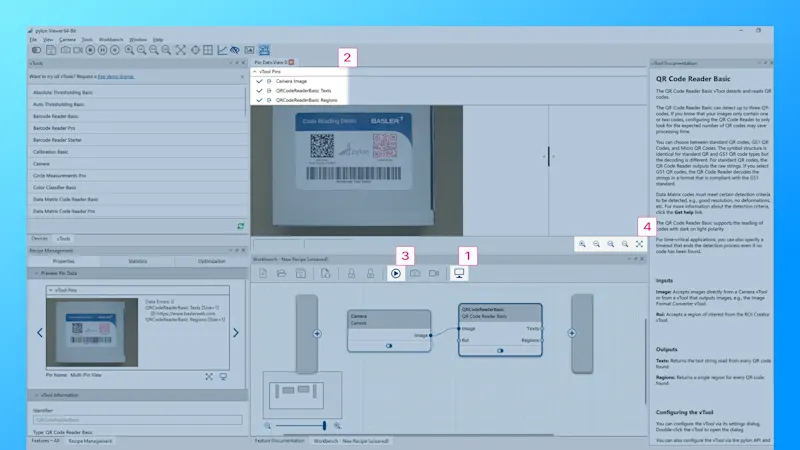The image size is (800, 450).
Task: Click the Run recipe play button in Workbench
Action: 396,273
